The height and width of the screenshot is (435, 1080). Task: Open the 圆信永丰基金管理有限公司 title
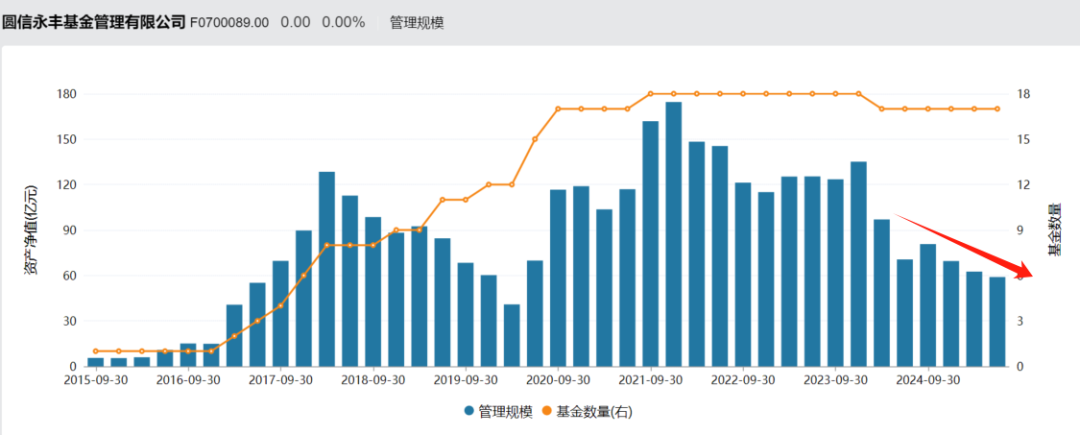[94, 22]
